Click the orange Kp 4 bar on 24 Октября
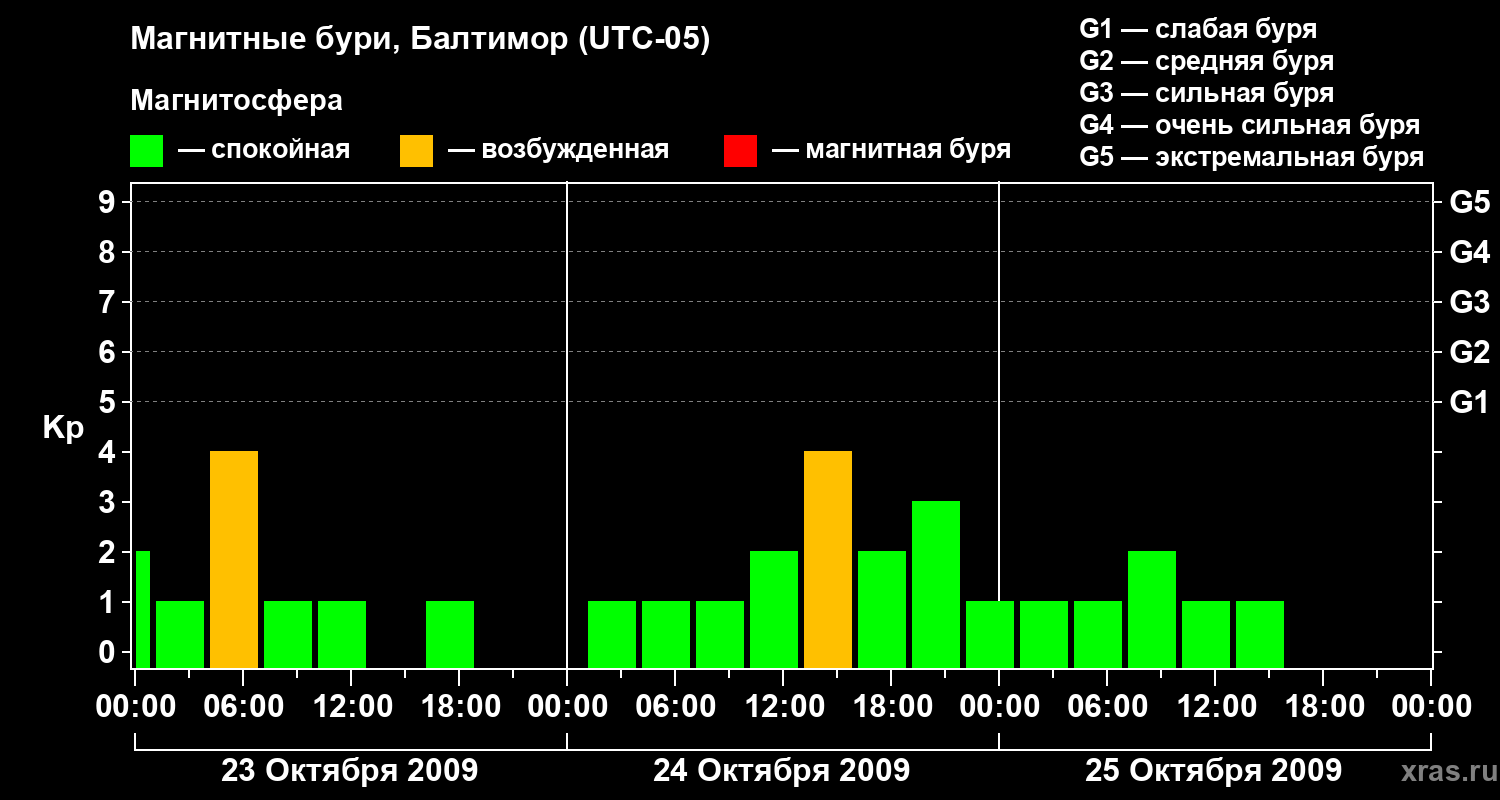This screenshot has height=800, width=1500. pyautogui.click(x=828, y=559)
